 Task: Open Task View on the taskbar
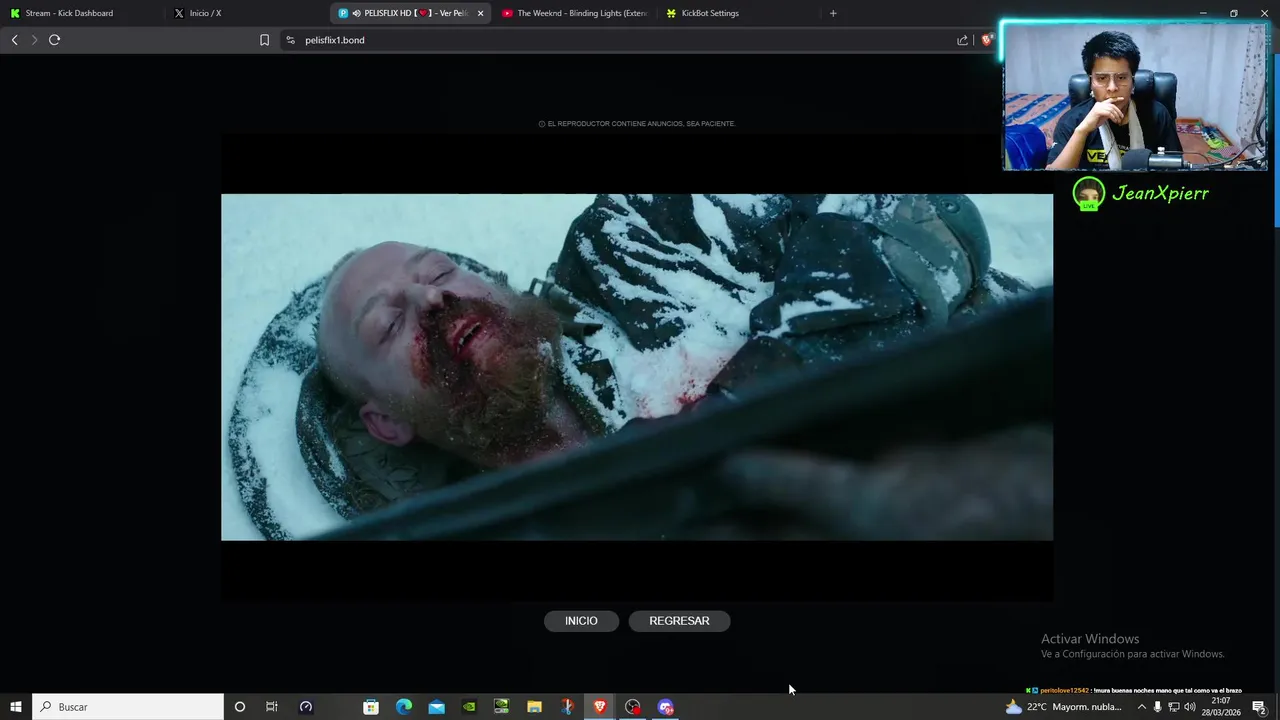tap(271, 707)
